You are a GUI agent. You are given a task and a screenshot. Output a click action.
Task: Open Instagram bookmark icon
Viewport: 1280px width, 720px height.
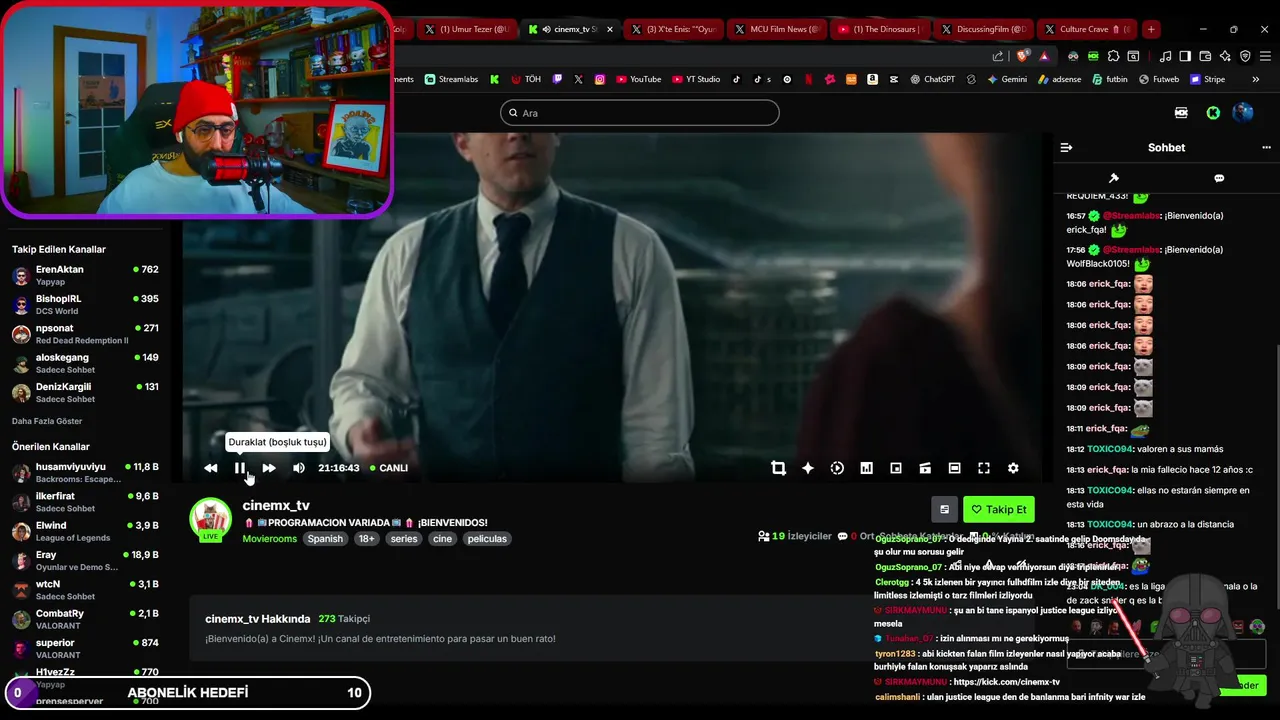pyautogui.click(x=600, y=79)
